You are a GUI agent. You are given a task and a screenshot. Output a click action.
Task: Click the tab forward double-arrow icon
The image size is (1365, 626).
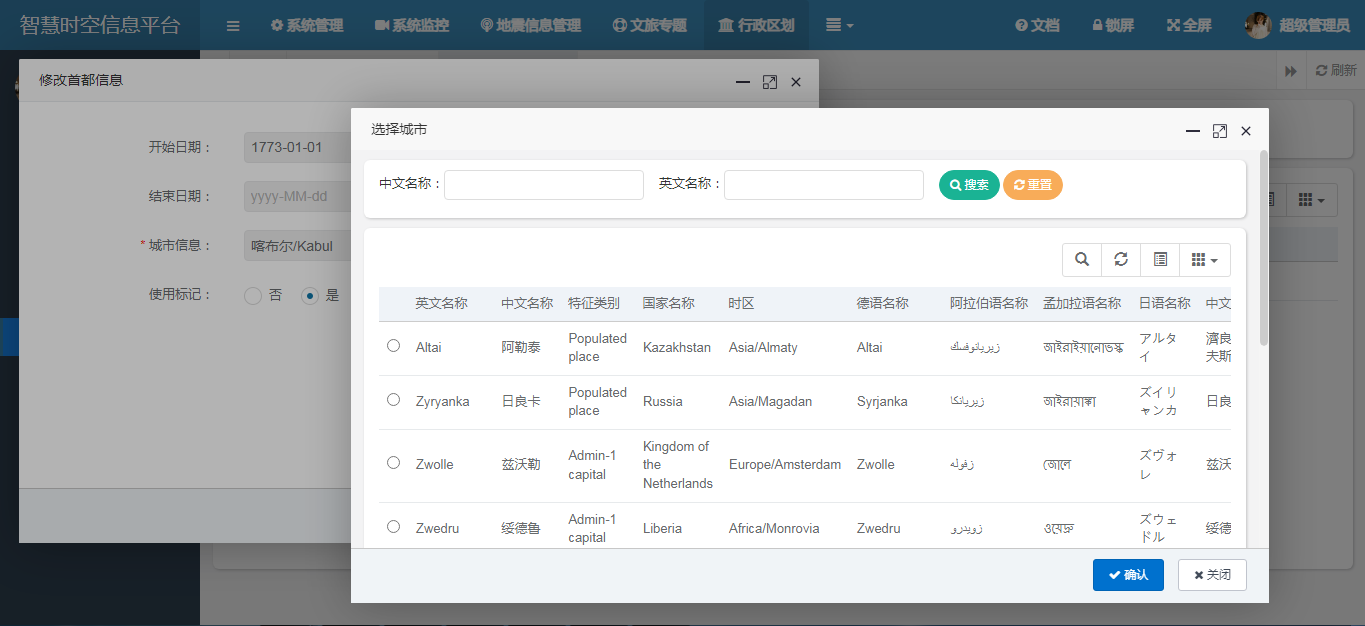pyautogui.click(x=1291, y=71)
